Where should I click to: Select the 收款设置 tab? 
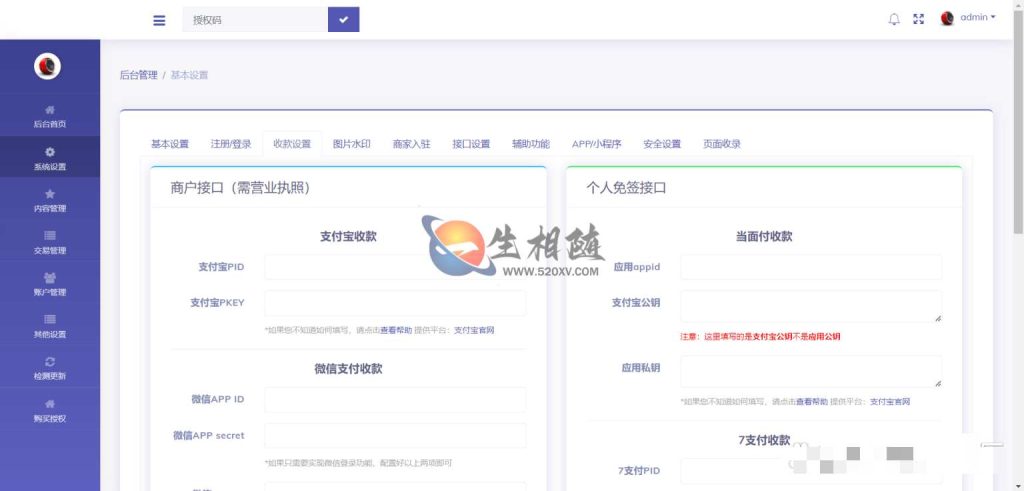pos(292,144)
